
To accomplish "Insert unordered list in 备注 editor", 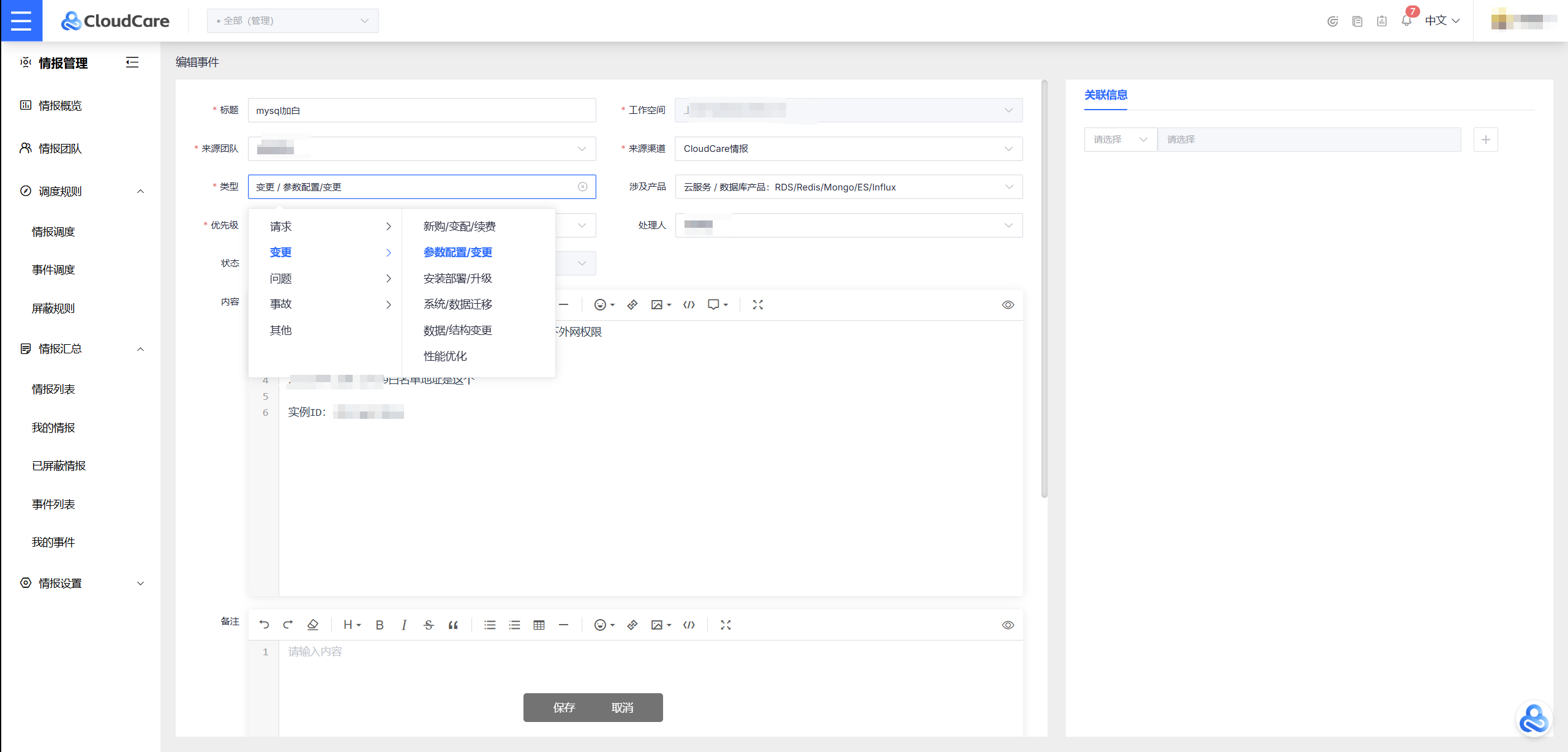I will (x=490, y=625).
